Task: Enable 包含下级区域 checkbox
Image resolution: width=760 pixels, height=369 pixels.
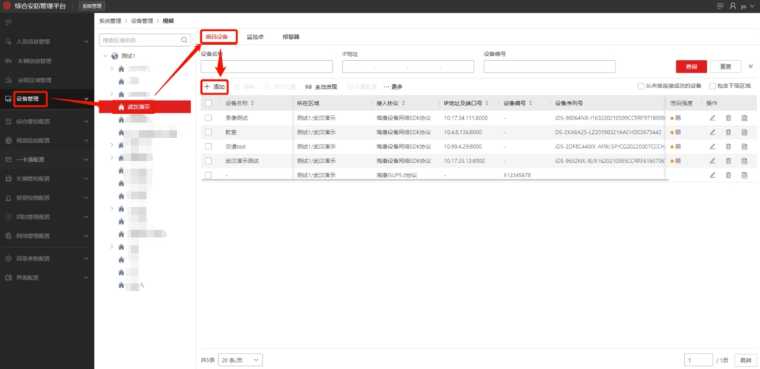Action: pyautogui.click(x=712, y=86)
